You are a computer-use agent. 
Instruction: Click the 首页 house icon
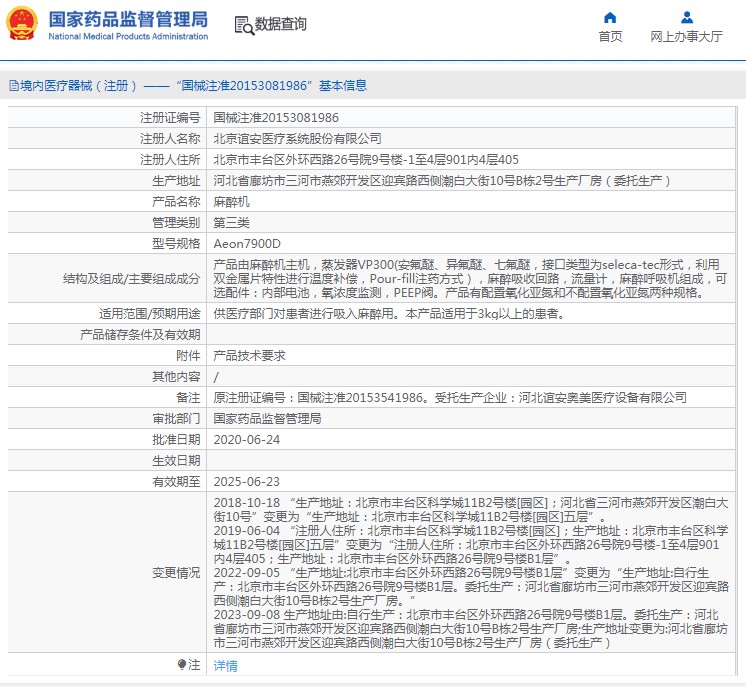click(610, 17)
